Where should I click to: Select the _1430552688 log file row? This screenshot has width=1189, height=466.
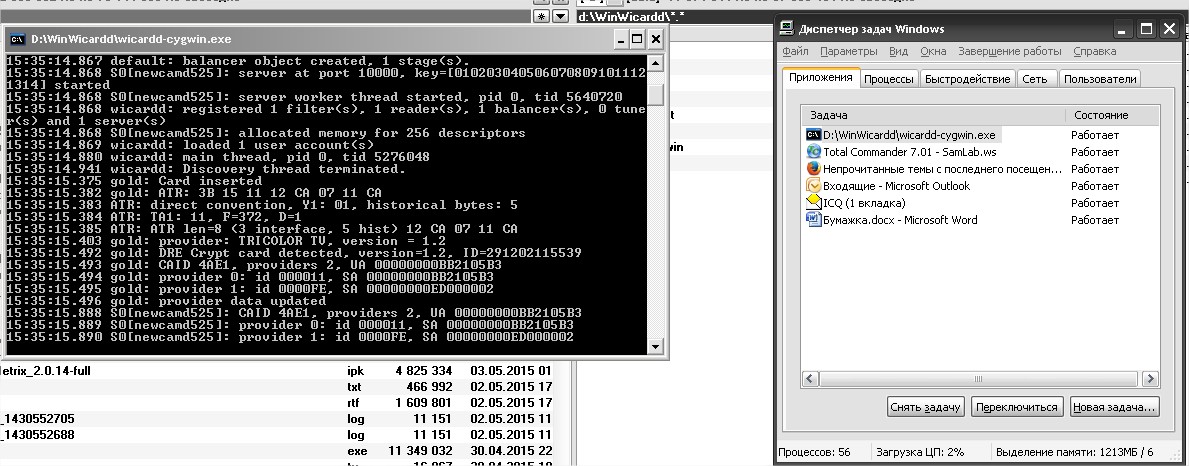pyautogui.click(x=276, y=435)
